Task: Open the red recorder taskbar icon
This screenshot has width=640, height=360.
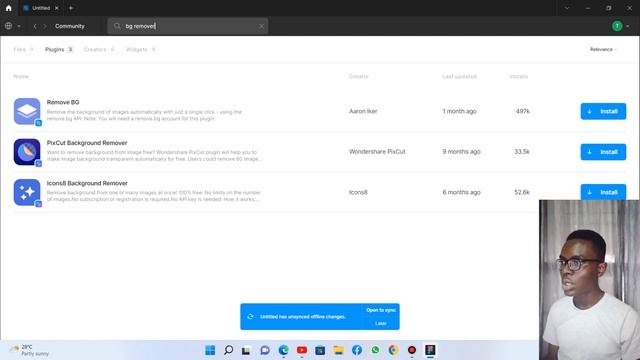Action: (x=412, y=350)
